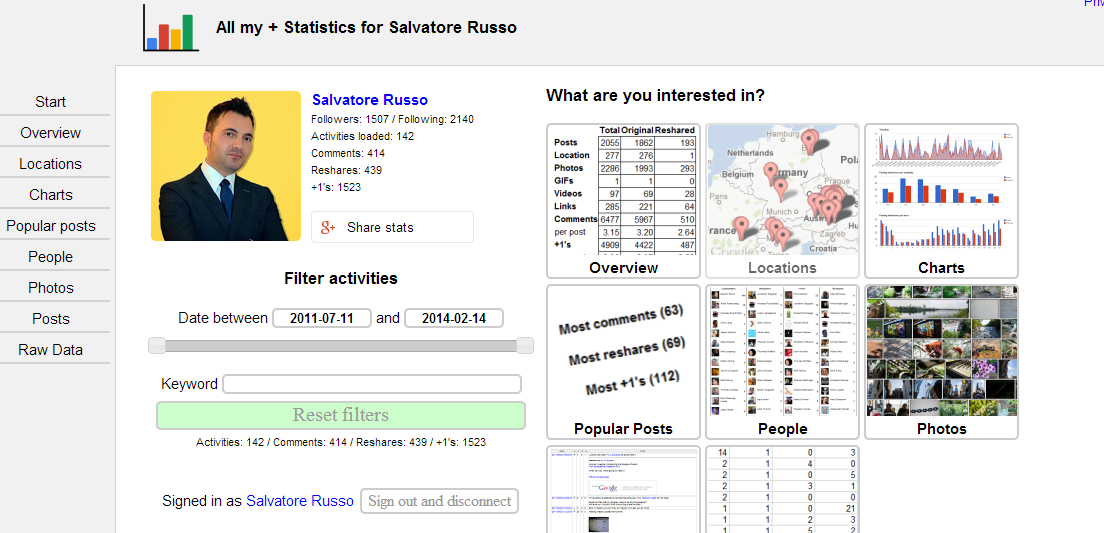This screenshot has height=533, width=1104.
Task: Click the Comments: 414 profile stat
Action: (x=348, y=153)
